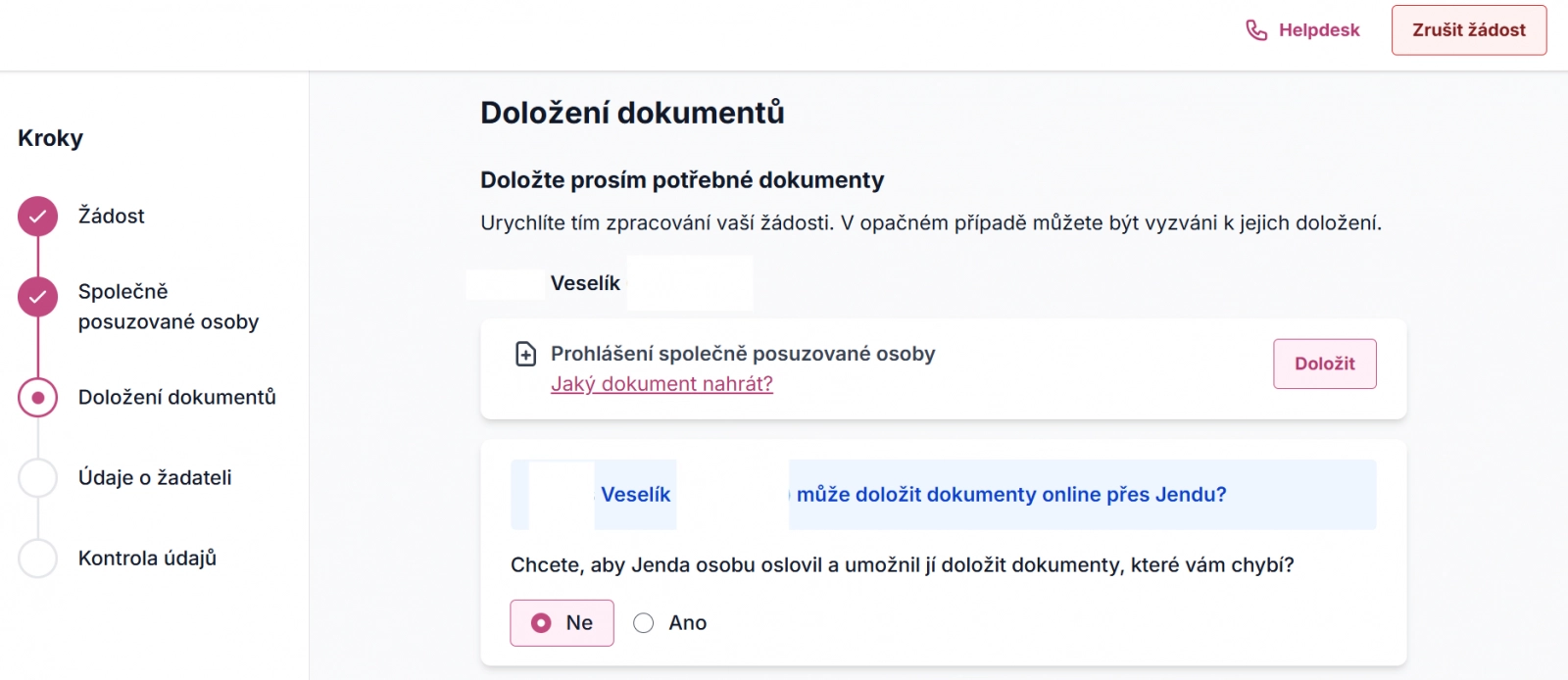Click the Urychlíte tím zpracování info sentence
1568x680 pixels.
(931, 223)
